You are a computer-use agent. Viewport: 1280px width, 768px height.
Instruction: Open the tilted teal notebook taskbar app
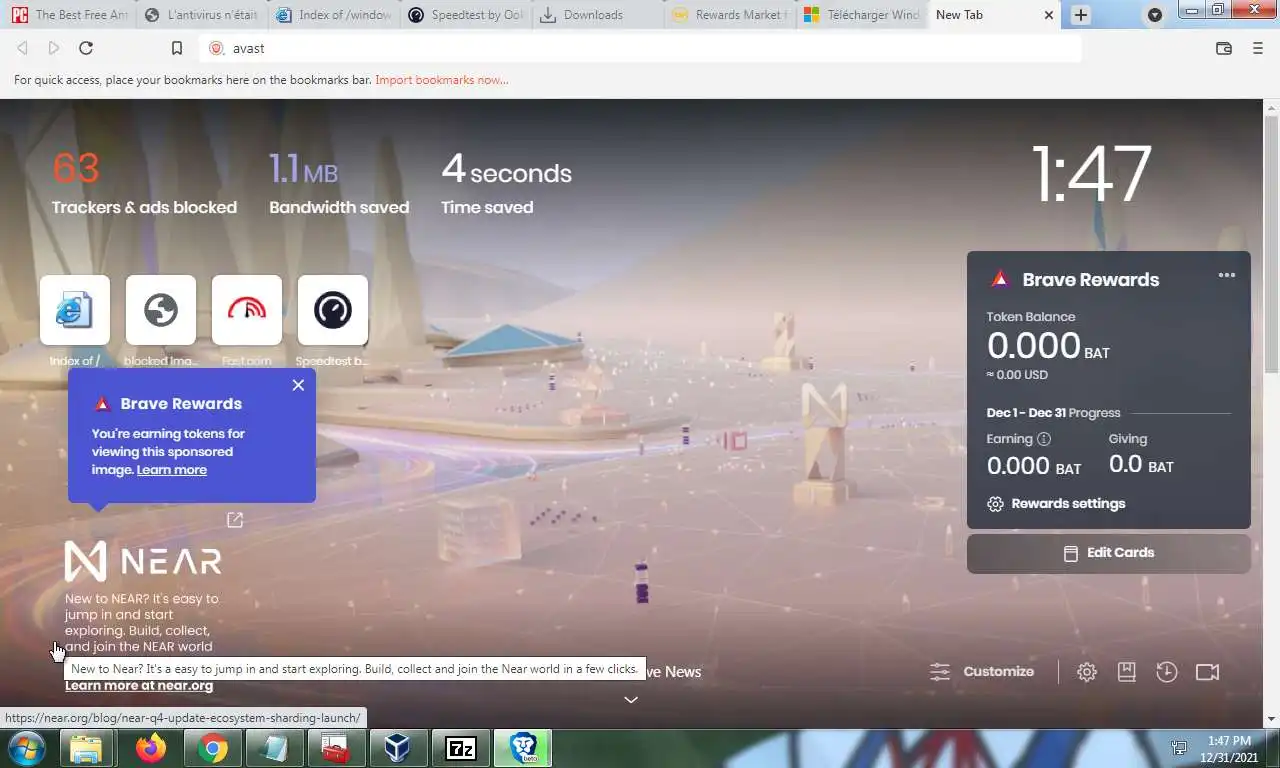[x=274, y=748]
